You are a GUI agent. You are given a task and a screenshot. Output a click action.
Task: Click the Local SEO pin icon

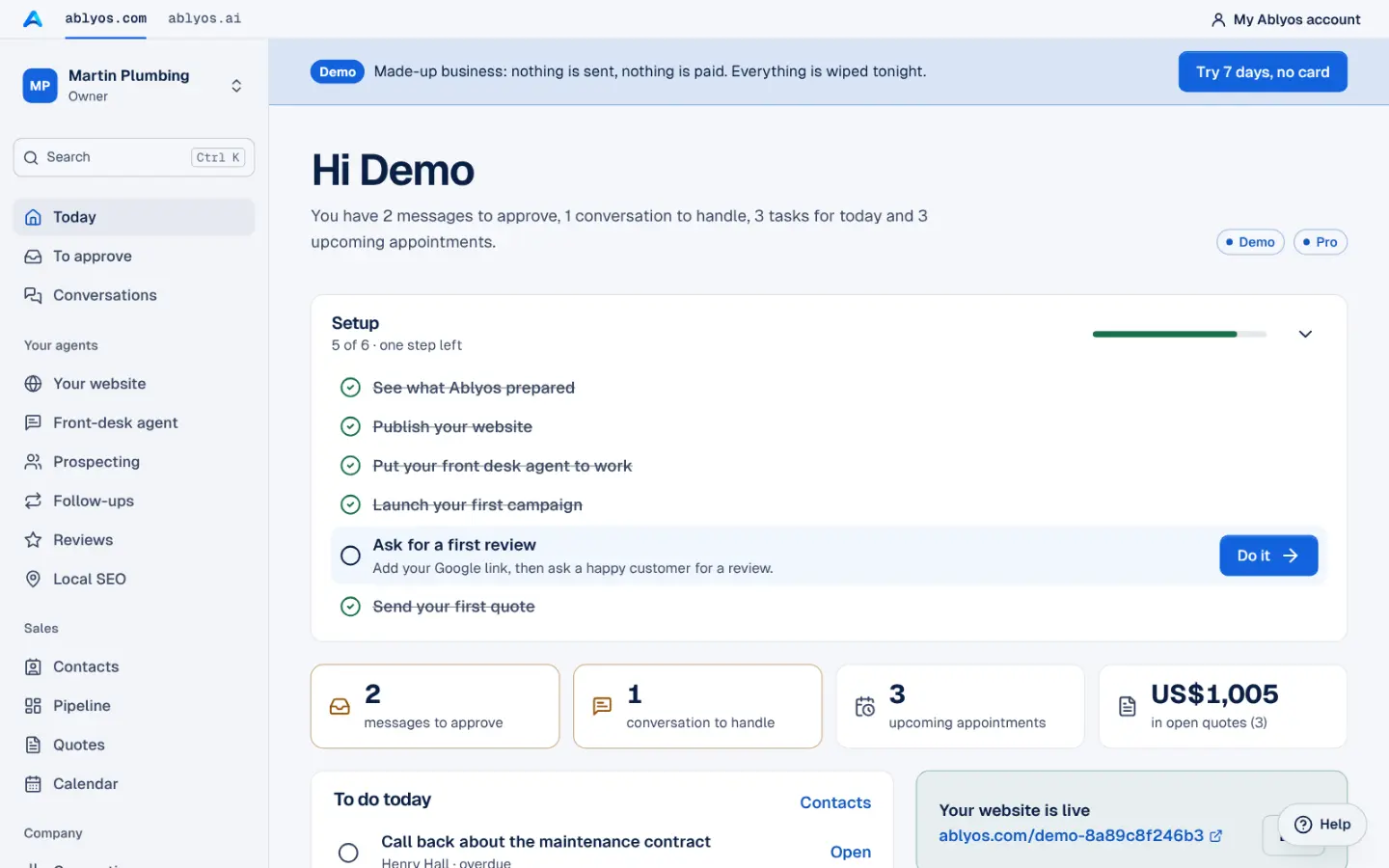(33, 579)
